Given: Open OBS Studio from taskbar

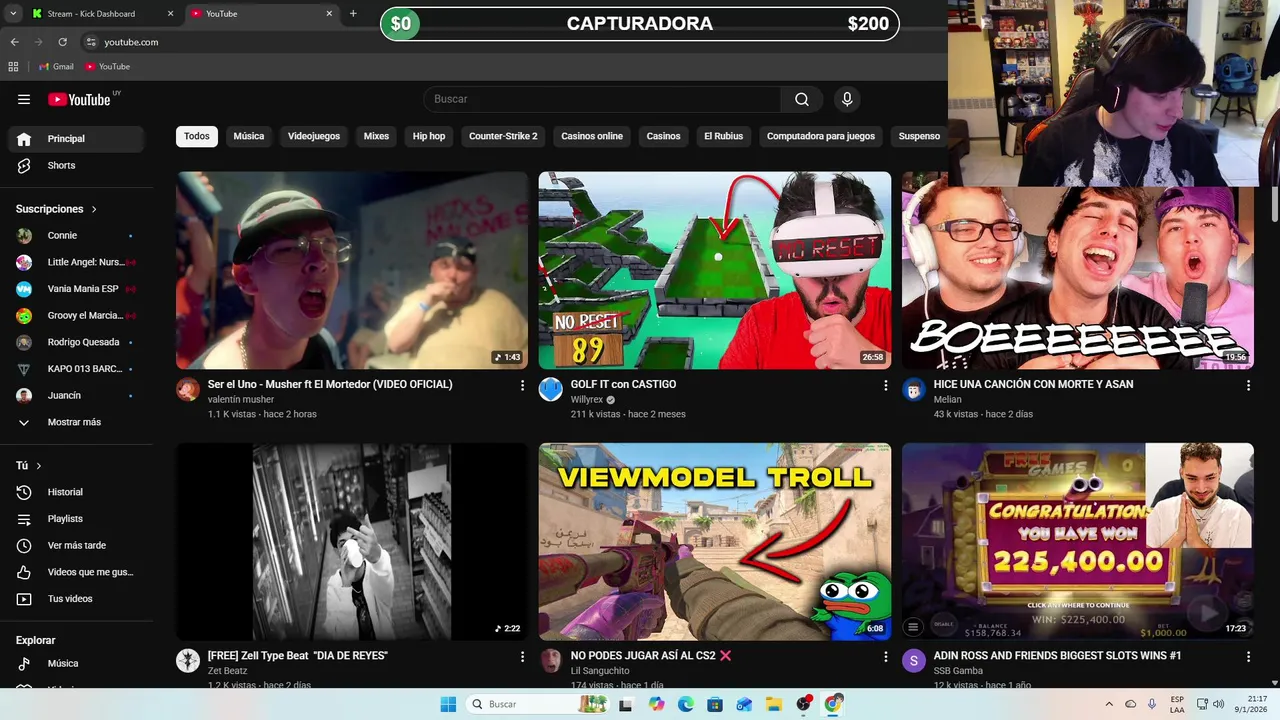Looking at the screenshot, I should pos(803,704).
